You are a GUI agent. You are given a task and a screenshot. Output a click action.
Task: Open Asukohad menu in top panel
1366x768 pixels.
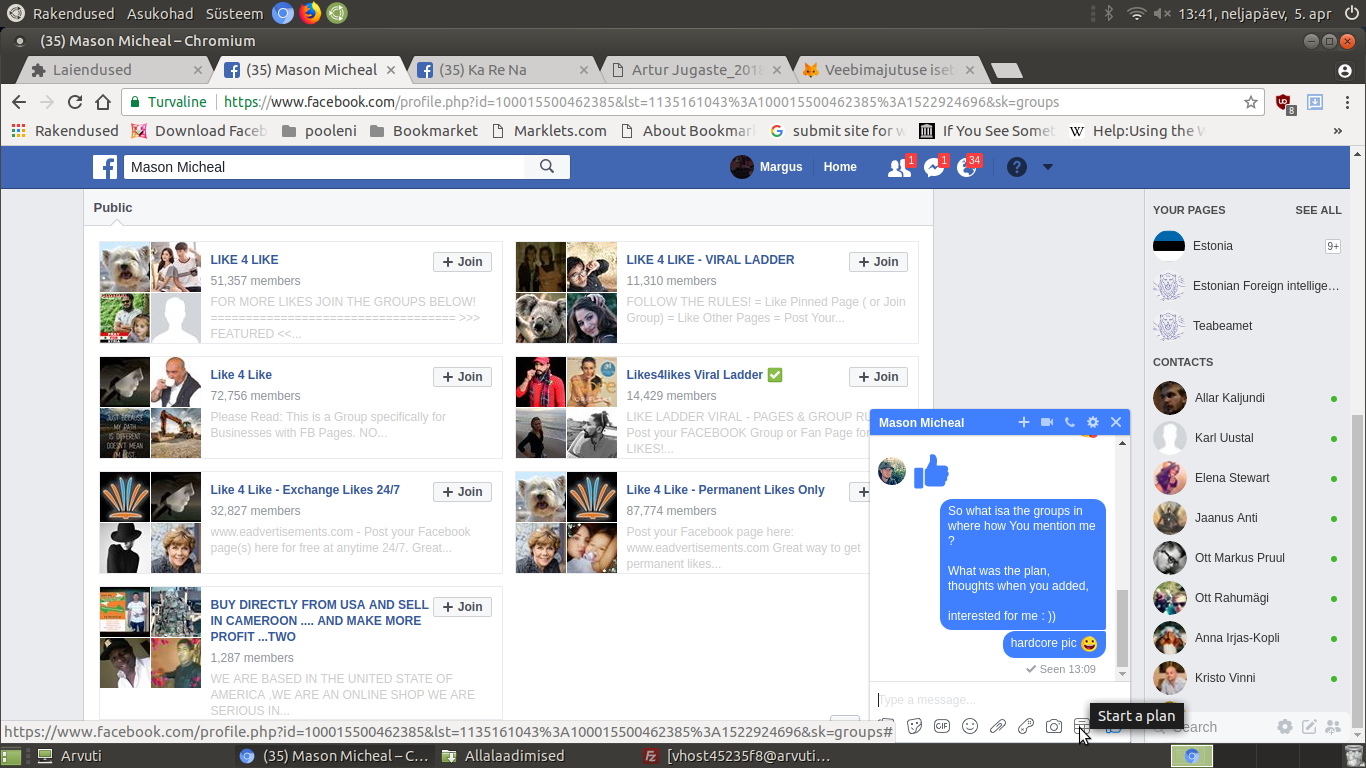[161, 14]
